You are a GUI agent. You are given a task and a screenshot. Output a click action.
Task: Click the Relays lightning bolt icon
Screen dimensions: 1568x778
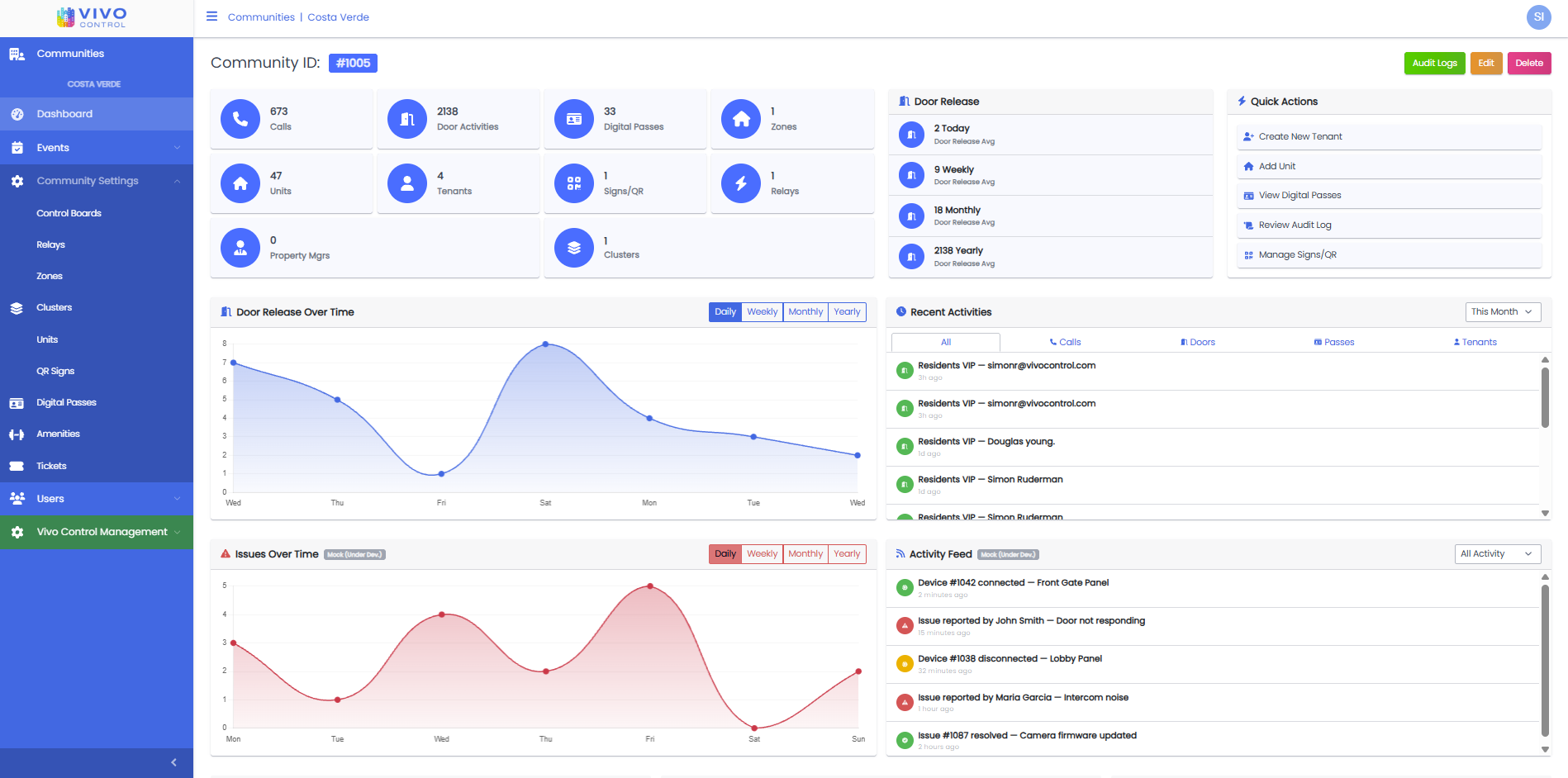coord(741,183)
